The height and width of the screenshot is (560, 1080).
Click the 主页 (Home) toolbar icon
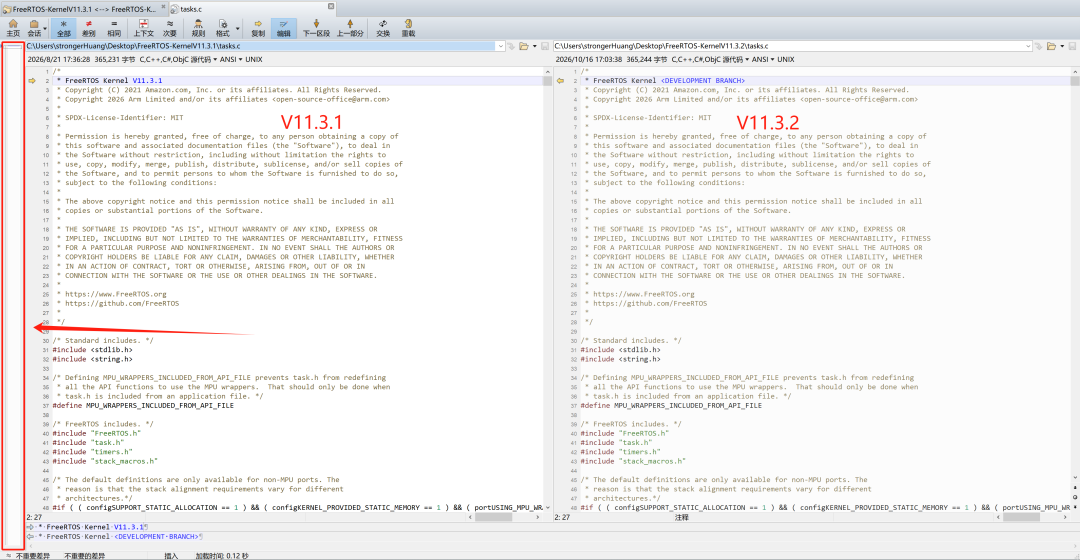tap(12, 28)
